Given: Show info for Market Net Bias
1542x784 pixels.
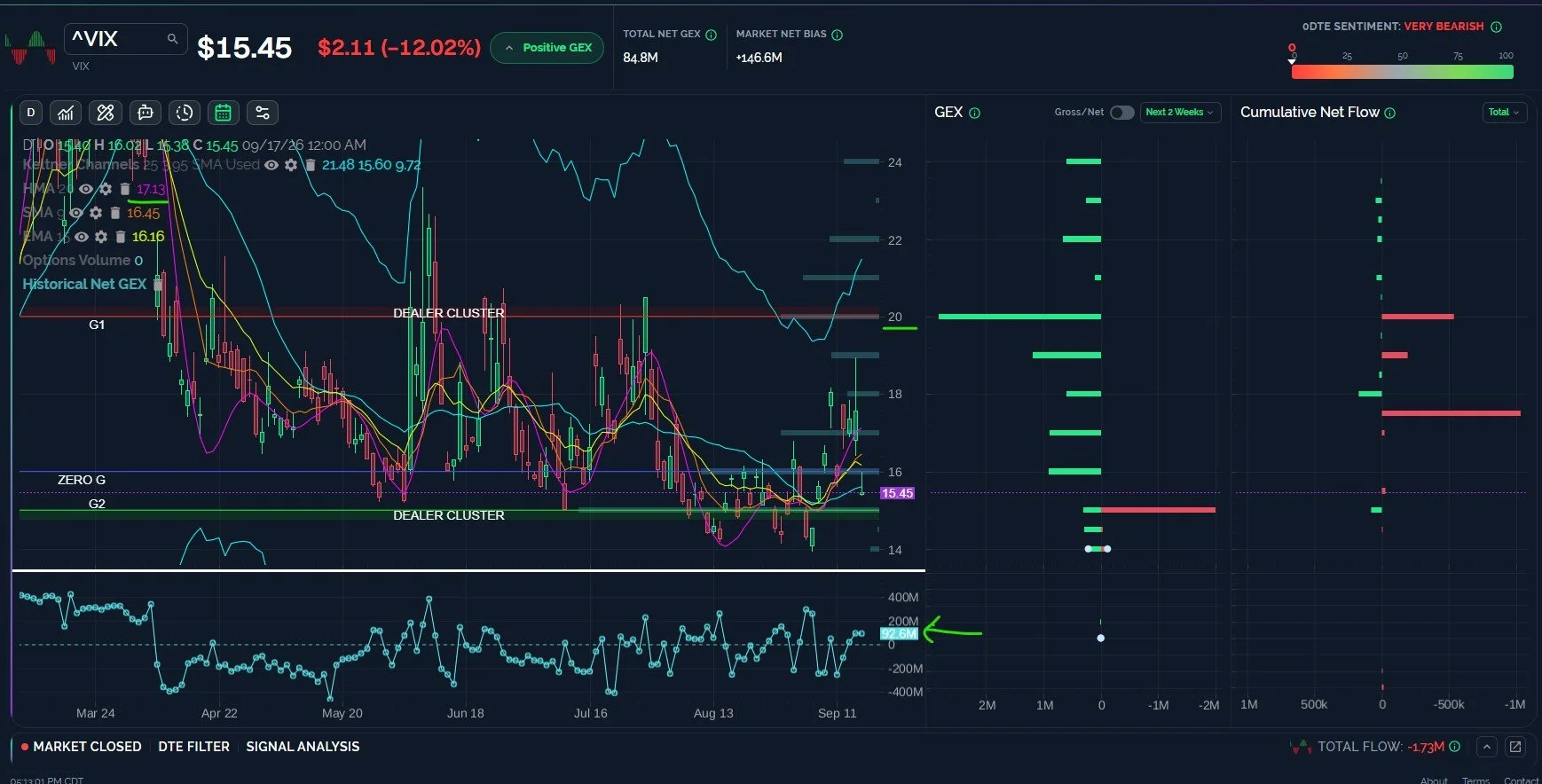Looking at the screenshot, I should pyautogui.click(x=837, y=35).
